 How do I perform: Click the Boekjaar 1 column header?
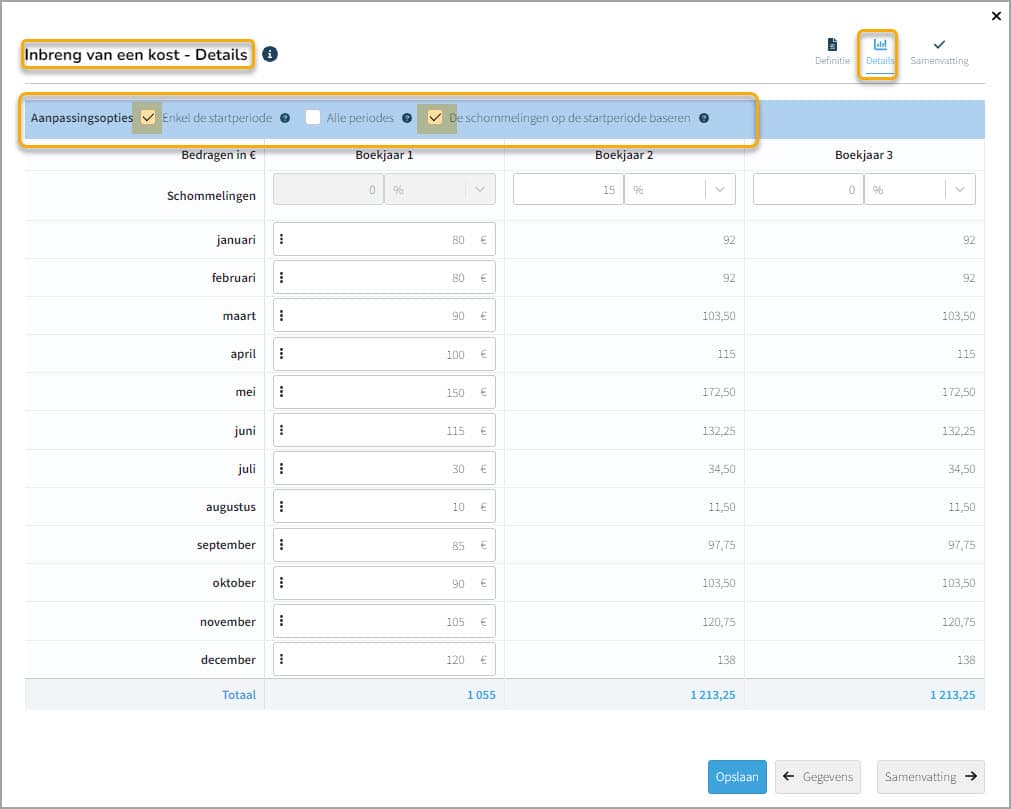[x=384, y=155]
